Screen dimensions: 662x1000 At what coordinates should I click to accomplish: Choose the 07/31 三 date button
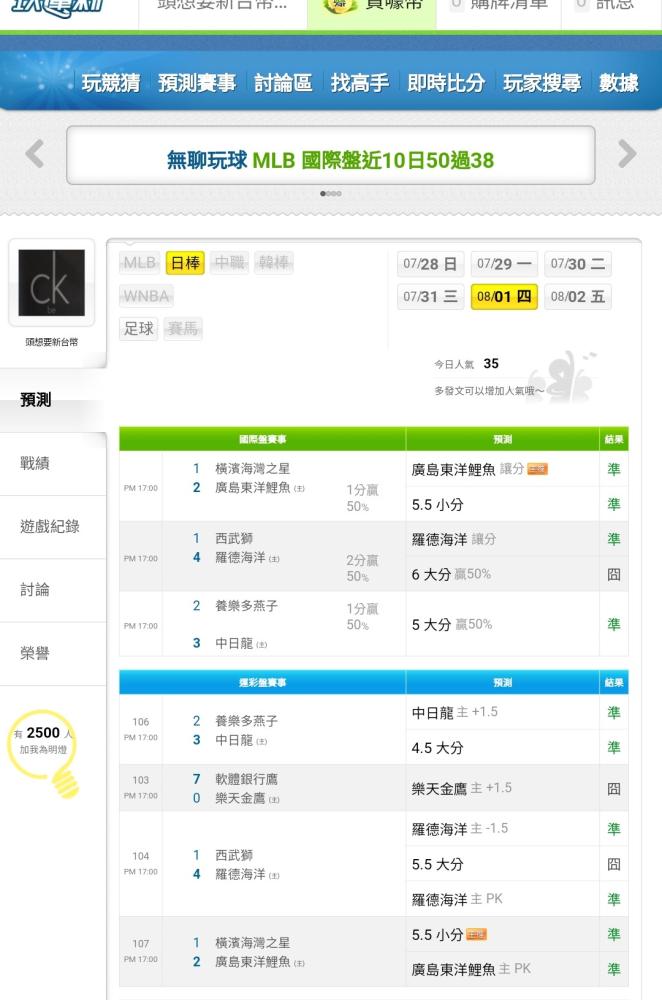tap(430, 297)
